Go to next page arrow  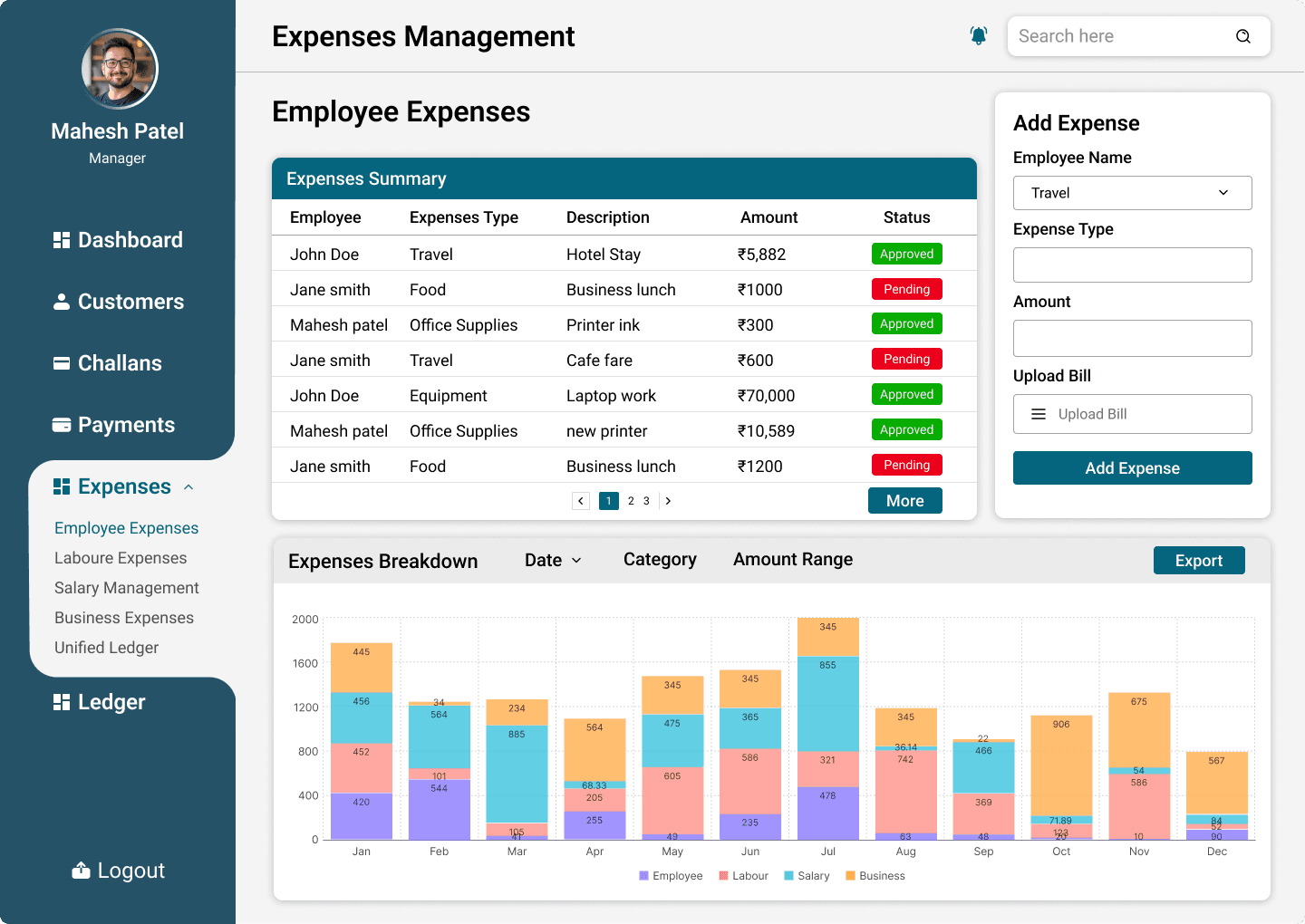(668, 501)
